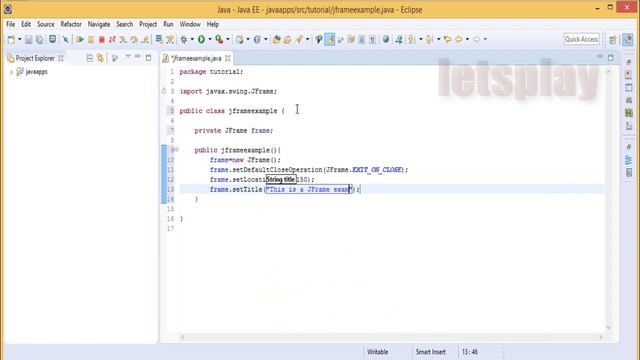Select the Java EE perspective icon
This screenshot has width=640, height=360.
click(628, 40)
